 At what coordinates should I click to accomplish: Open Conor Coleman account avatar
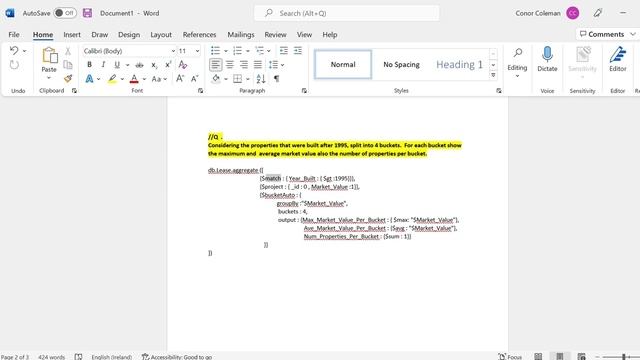[x=572, y=13]
